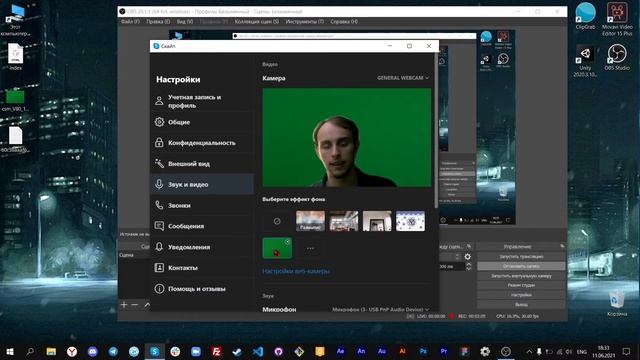Image resolution: width=640 pixels, height=360 pixels.
Task: Open the Звонки settings section
Action: click(x=202, y=205)
